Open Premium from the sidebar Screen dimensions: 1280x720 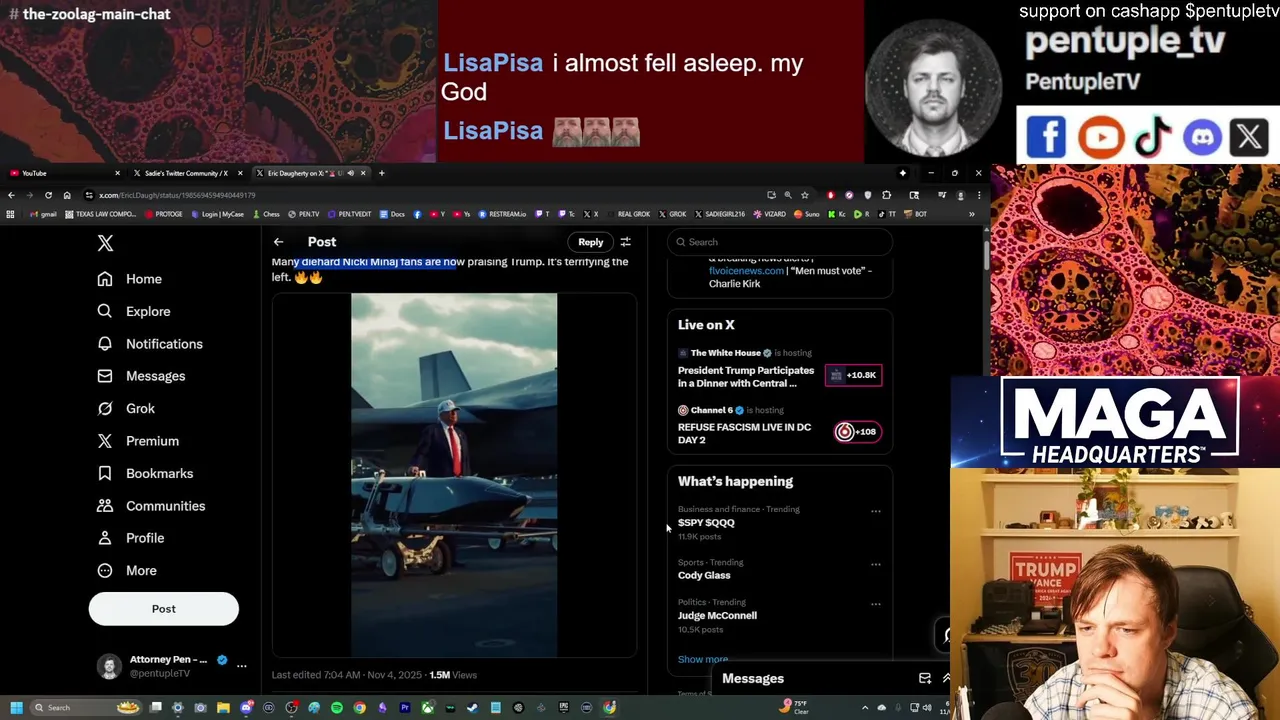coord(137,441)
